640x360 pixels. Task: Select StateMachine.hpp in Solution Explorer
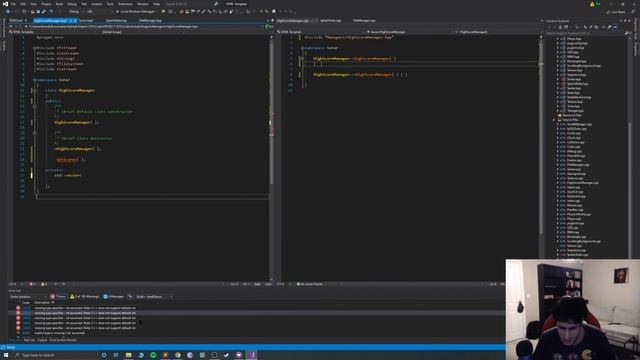point(579,97)
